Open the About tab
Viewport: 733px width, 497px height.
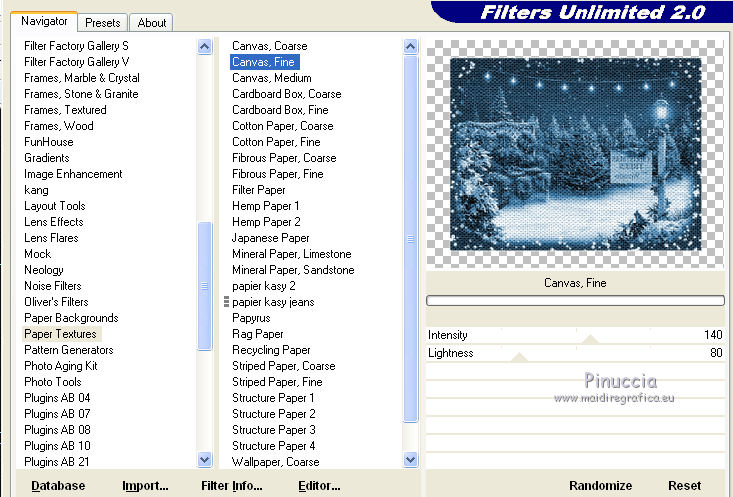coord(151,23)
